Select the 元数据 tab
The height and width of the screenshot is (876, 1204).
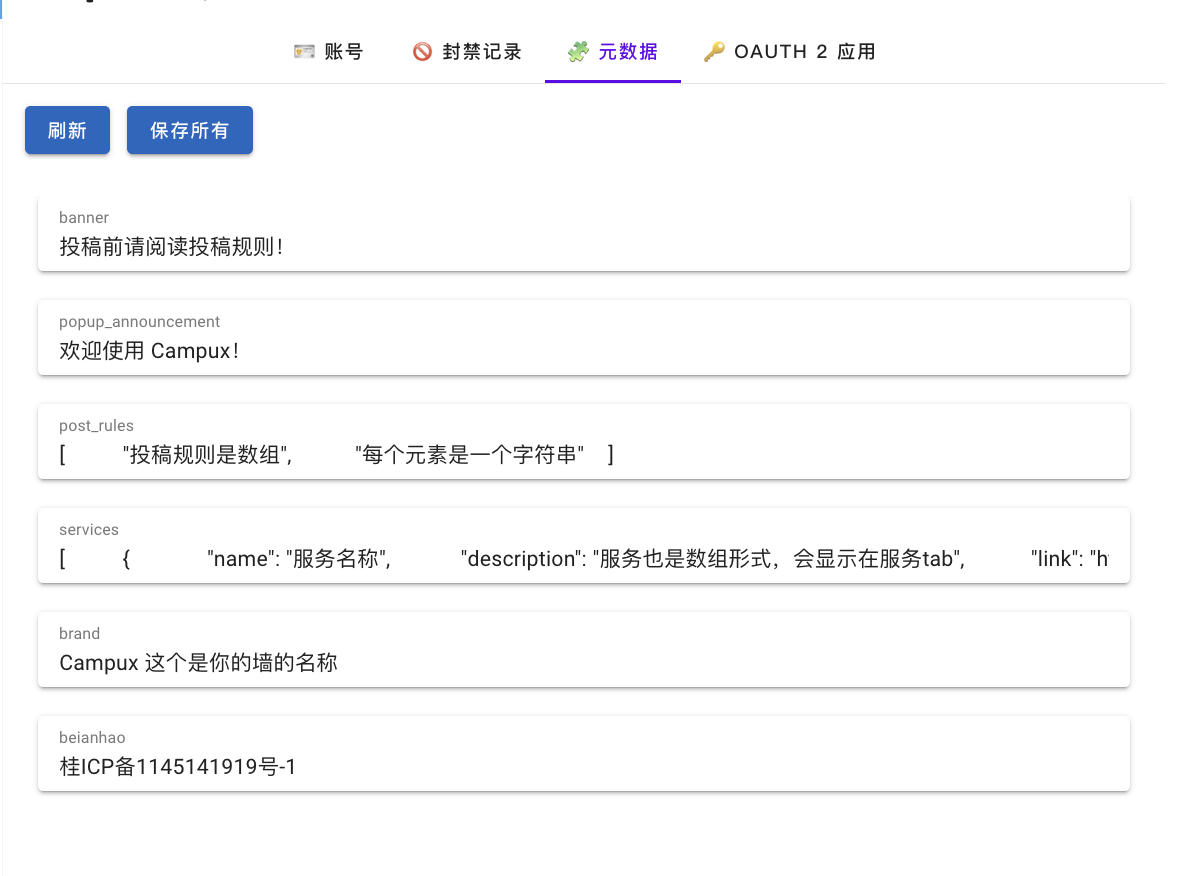point(613,51)
